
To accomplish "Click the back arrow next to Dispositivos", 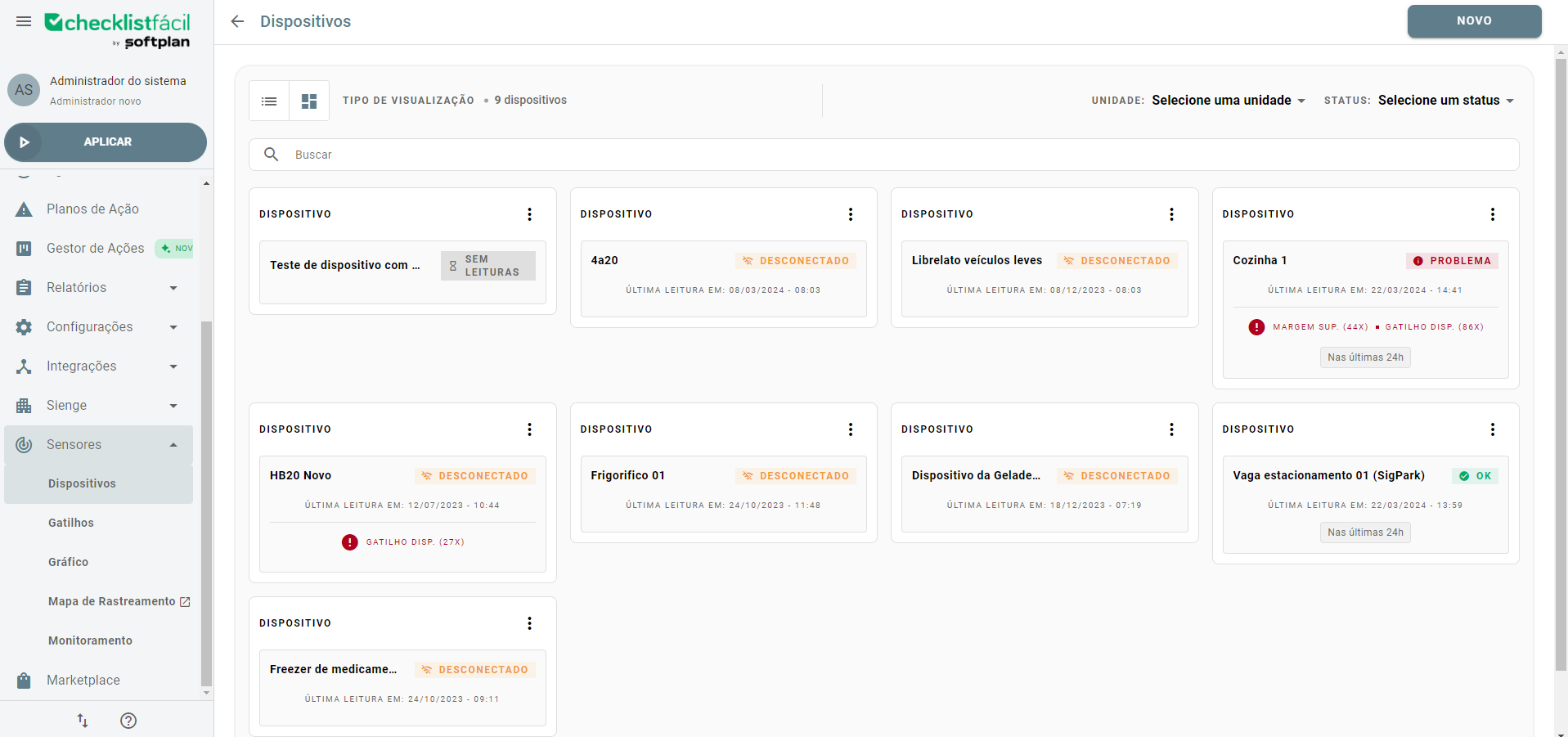I will tap(236, 21).
